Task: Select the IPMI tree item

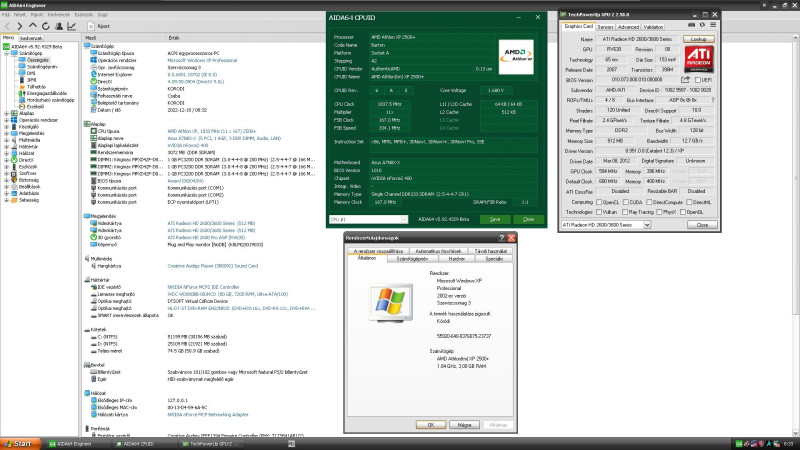Action: pyautogui.click(x=31, y=80)
